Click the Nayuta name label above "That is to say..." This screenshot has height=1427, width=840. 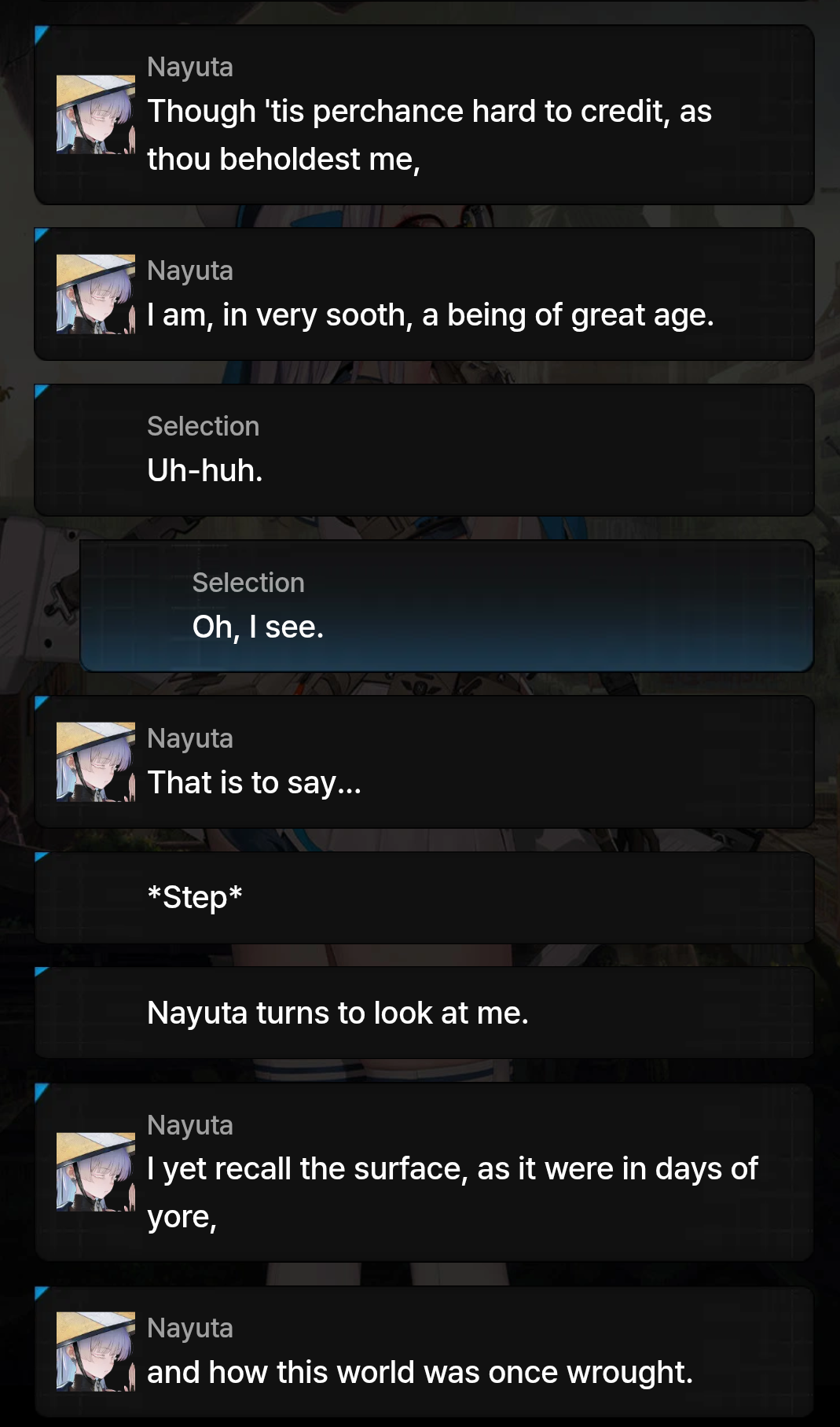click(x=190, y=738)
